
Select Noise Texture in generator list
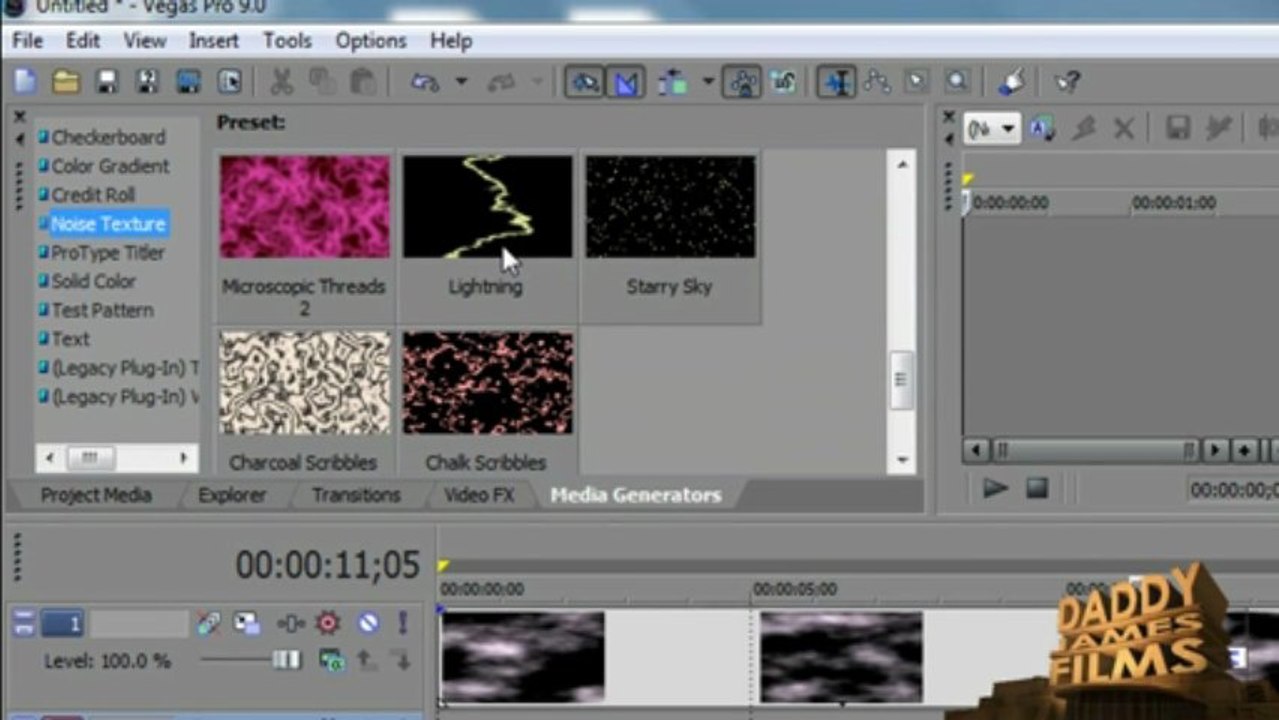coord(108,224)
